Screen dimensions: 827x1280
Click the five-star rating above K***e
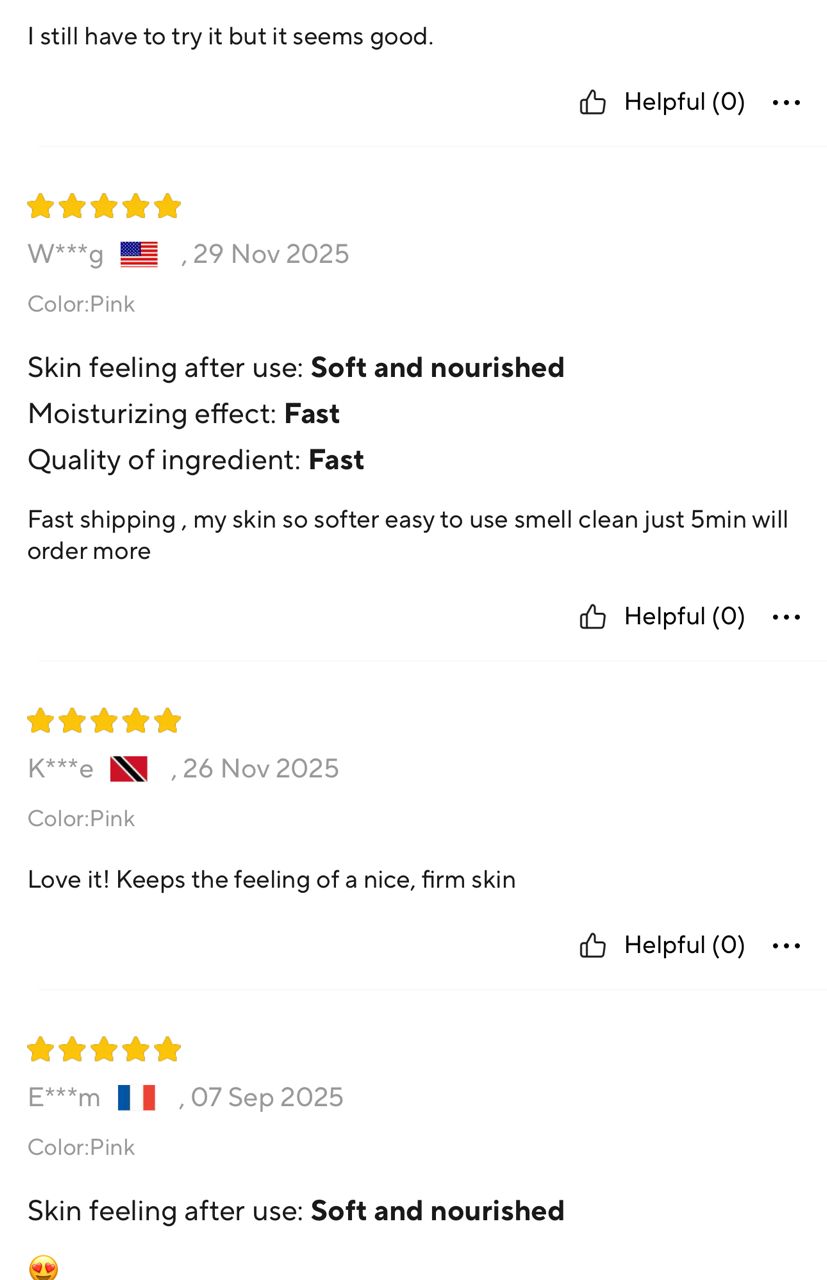point(104,721)
